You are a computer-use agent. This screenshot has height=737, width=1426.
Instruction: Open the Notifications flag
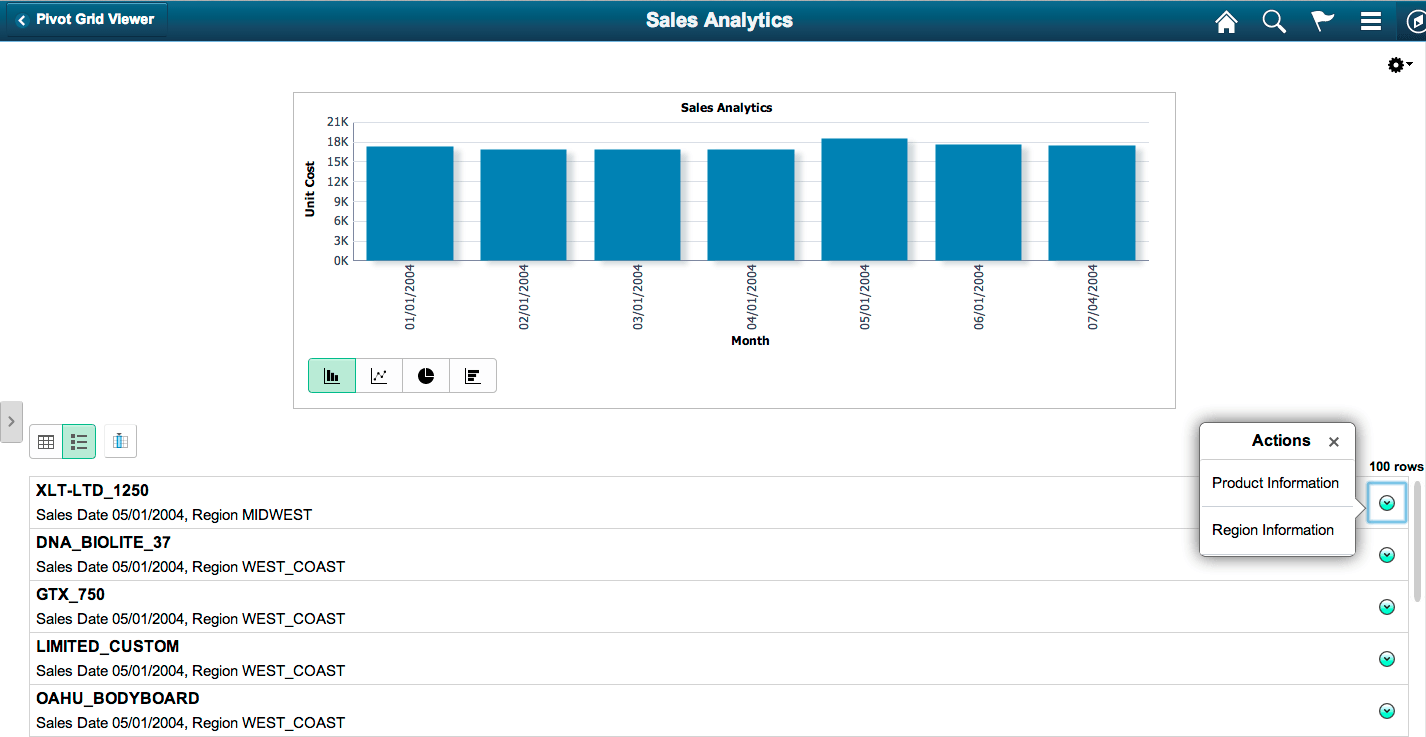(1322, 20)
